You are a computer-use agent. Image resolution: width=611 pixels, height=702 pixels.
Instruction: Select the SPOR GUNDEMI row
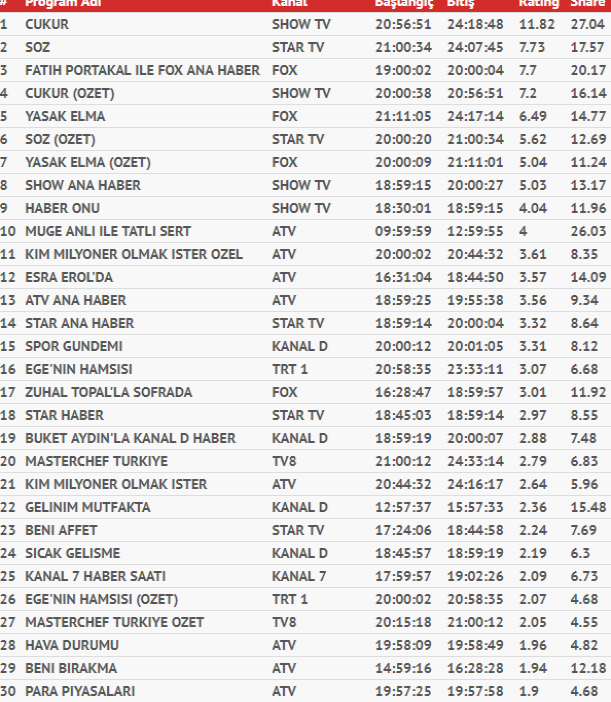pyautogui.click(x=74, y=346)
